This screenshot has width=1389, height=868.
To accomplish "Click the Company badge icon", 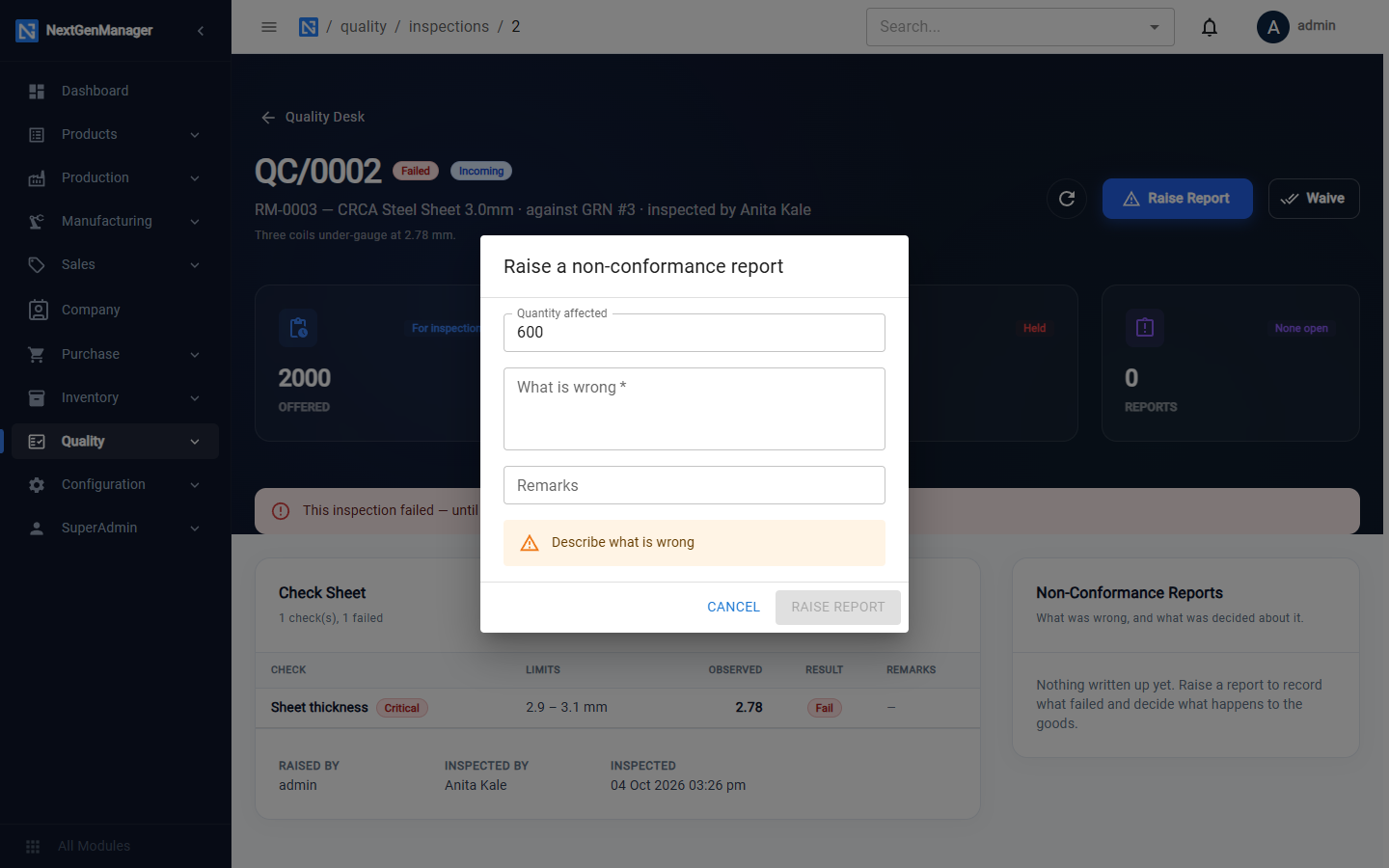I will (38, 310).
